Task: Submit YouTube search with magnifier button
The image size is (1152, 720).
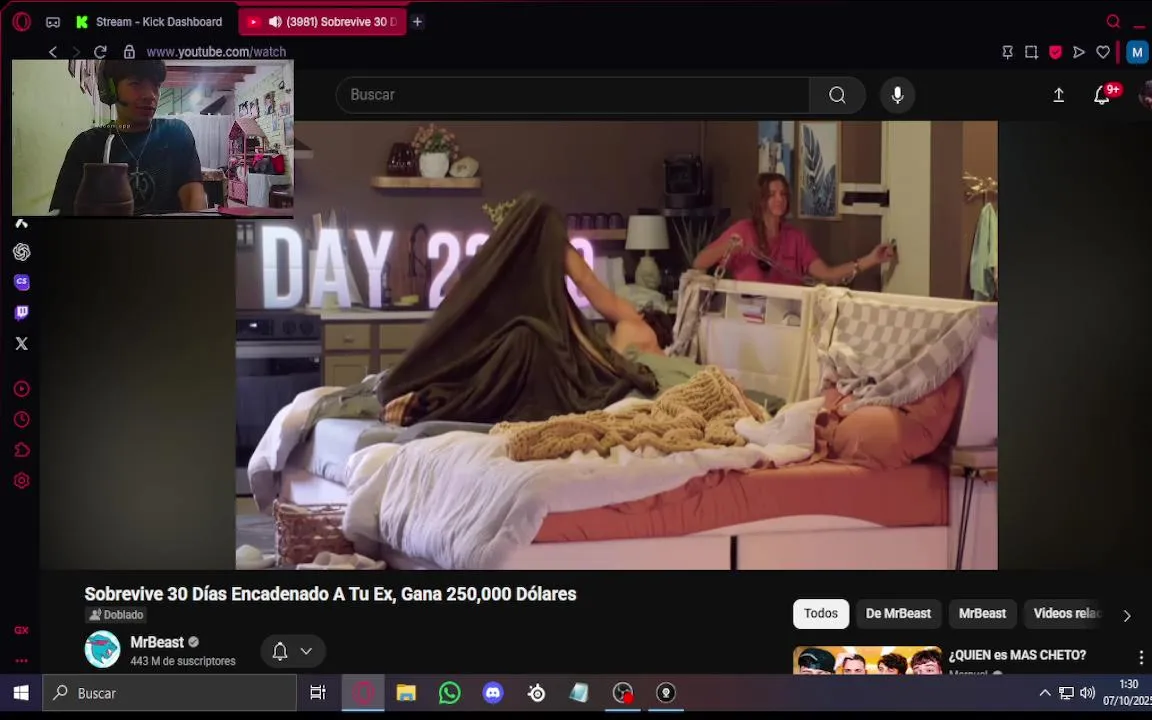Action: tap(837, 95)
